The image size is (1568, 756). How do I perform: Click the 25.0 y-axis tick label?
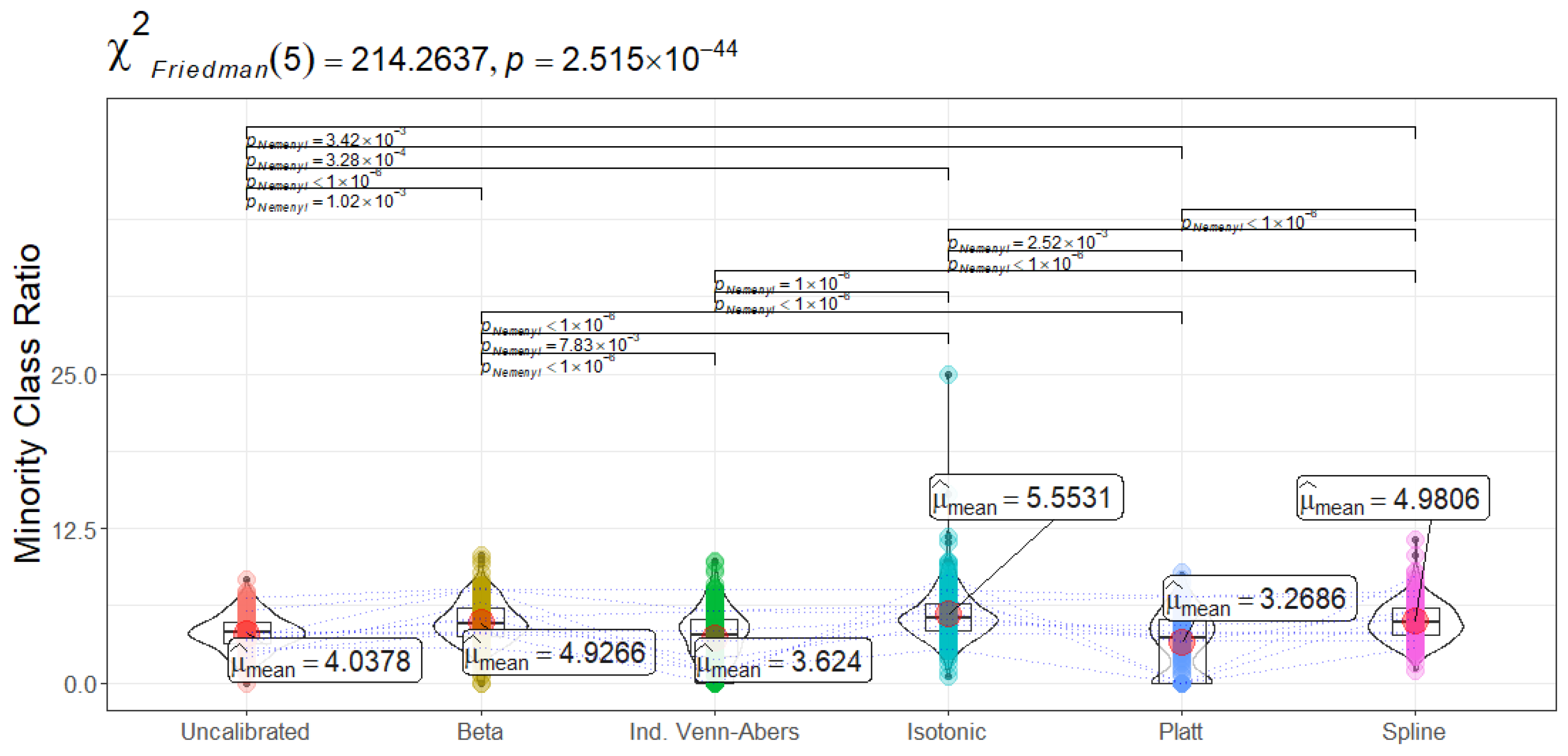(x=74, y=376)
